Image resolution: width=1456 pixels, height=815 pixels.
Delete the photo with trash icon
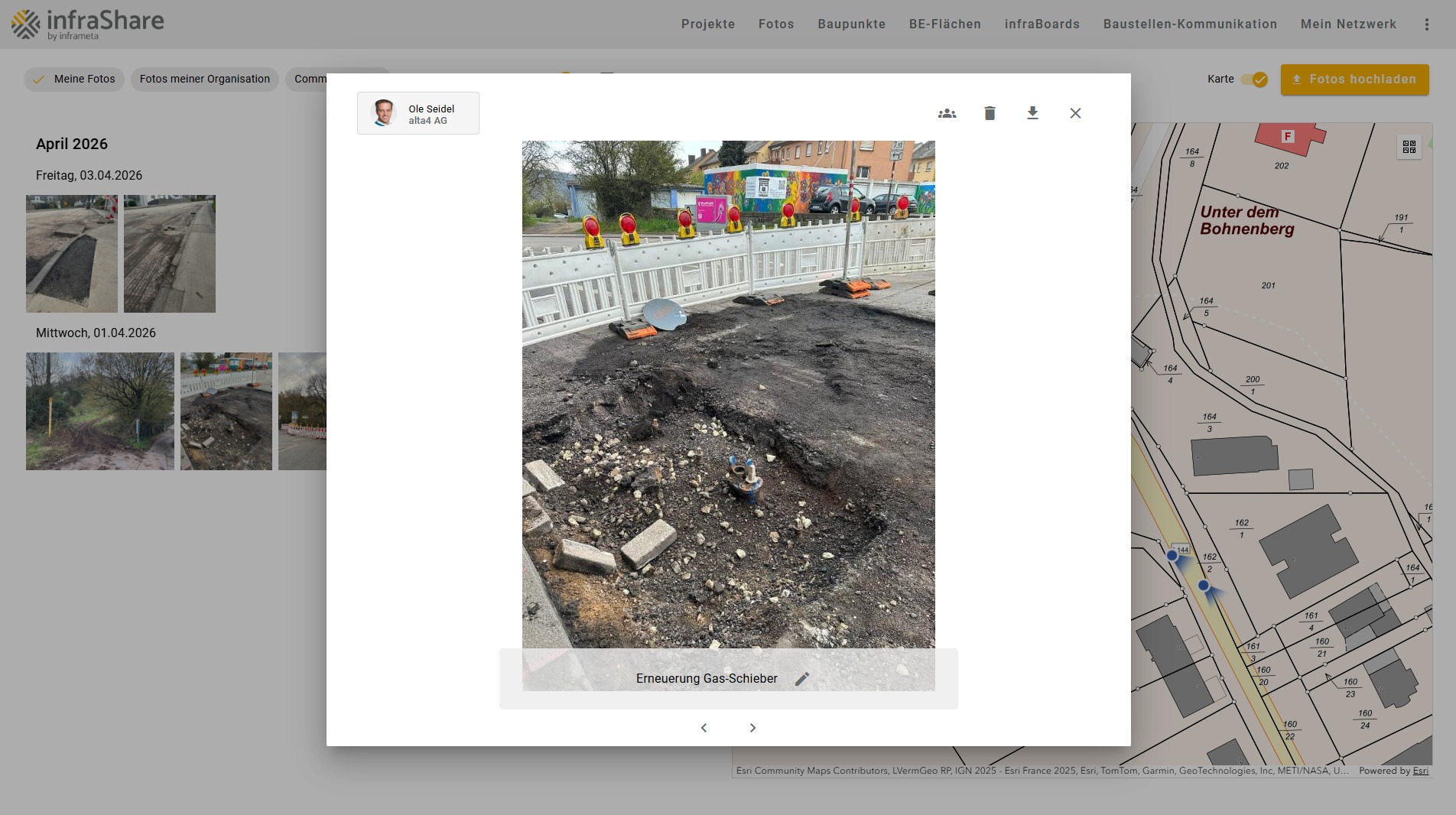point(990,113)
